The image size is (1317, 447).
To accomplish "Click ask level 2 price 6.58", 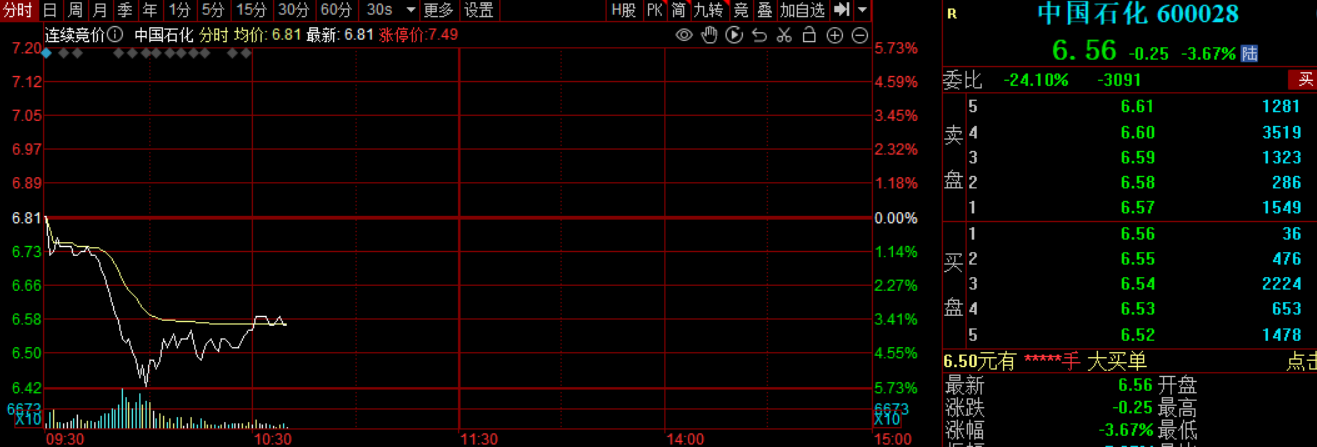I will (x=1138, y=182).
